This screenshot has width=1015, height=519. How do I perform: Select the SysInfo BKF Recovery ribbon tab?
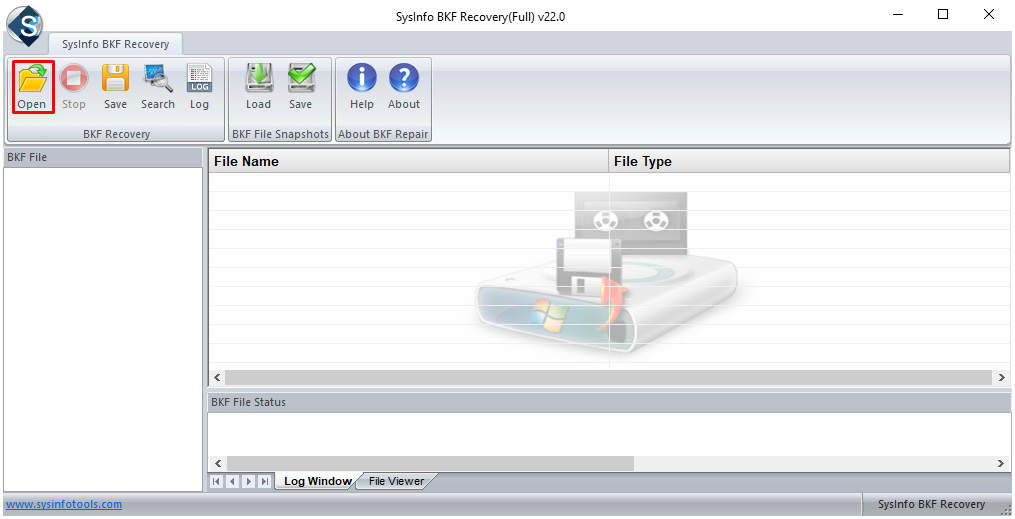(x=115, y=44)
